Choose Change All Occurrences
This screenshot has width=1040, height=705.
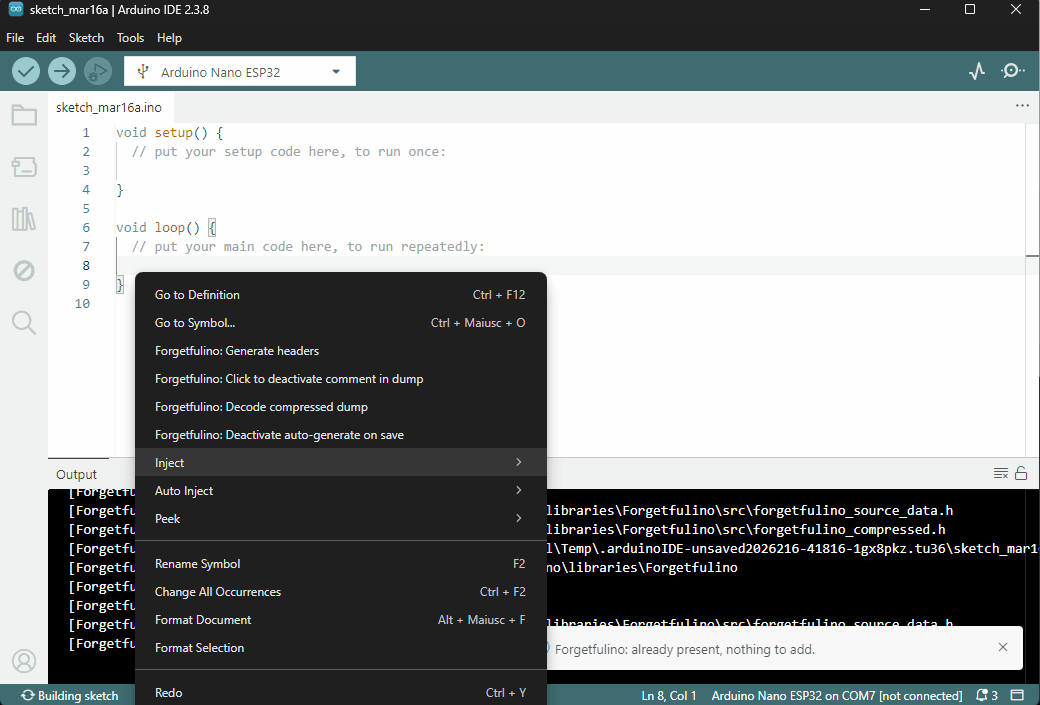(340, 591)
